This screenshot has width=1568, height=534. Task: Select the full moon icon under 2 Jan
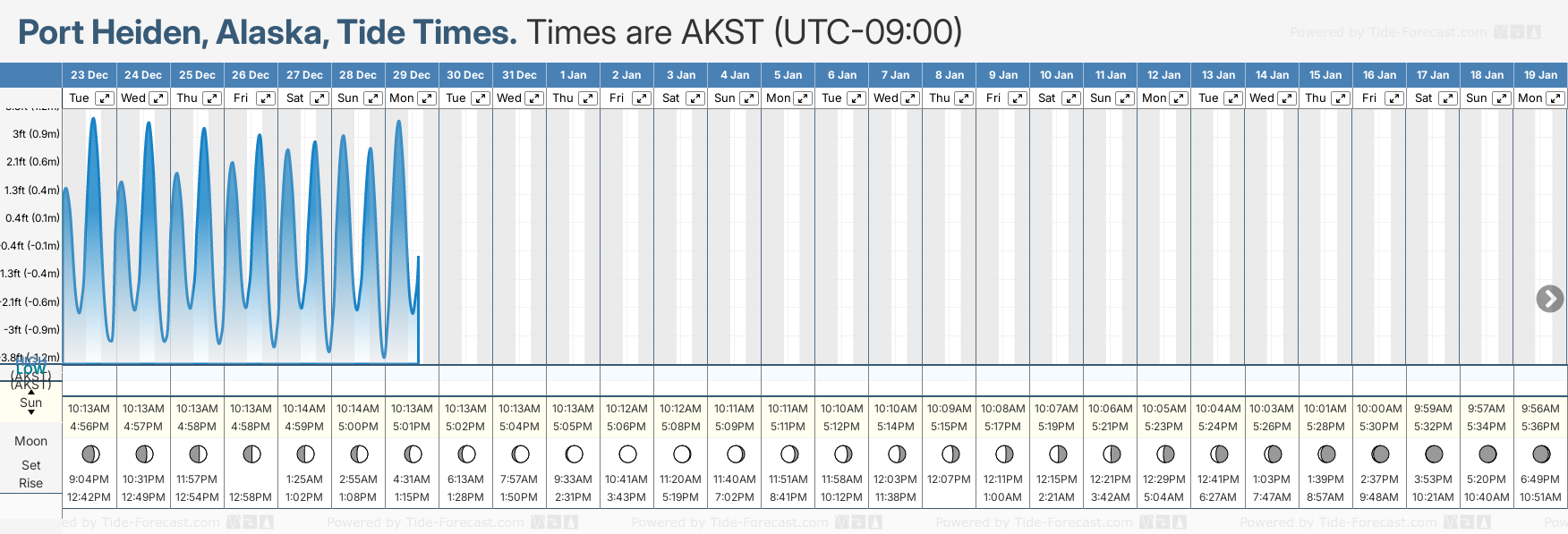627,454
